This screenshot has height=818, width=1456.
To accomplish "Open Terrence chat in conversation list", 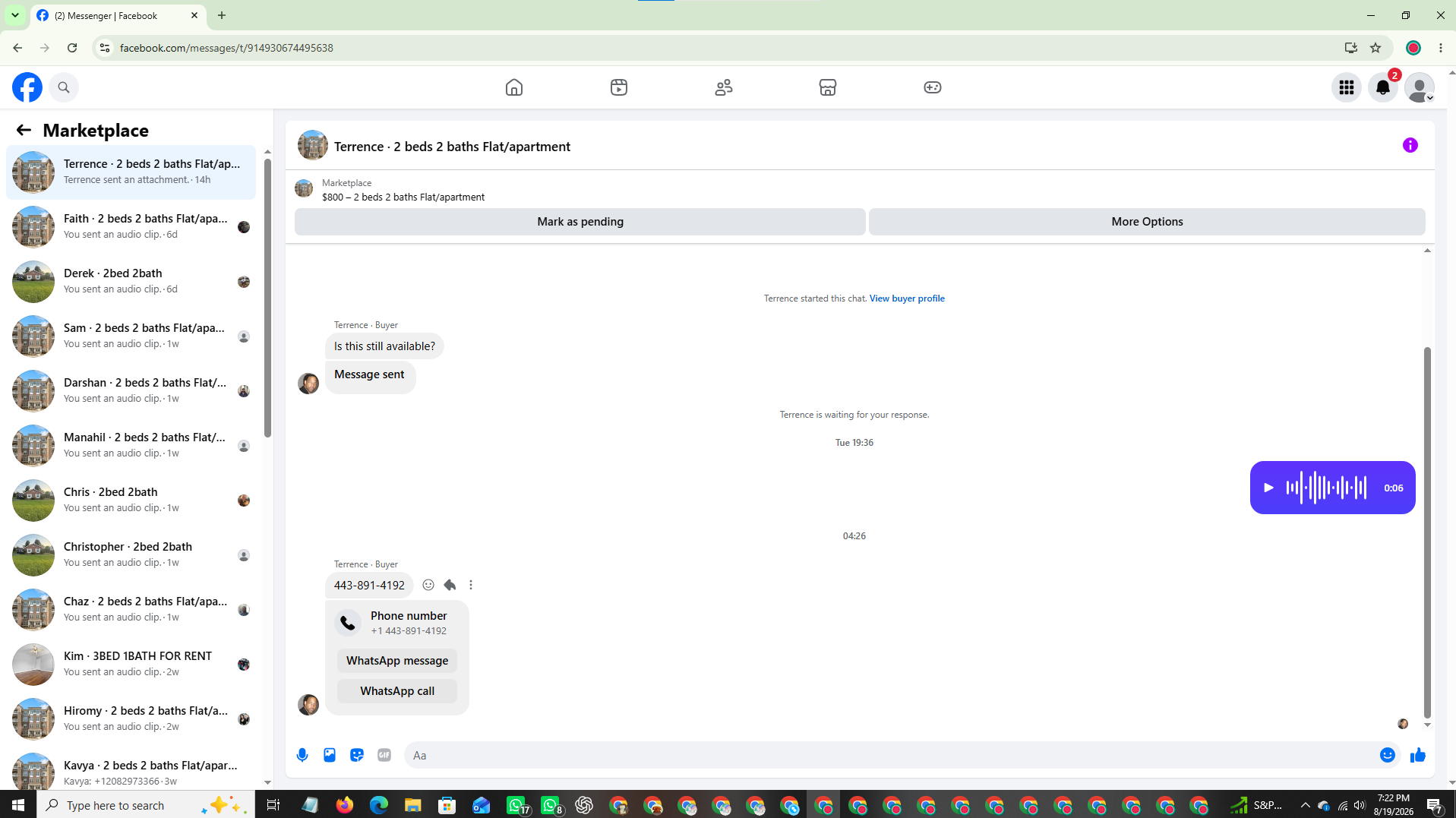I will (x=131, y=172).
